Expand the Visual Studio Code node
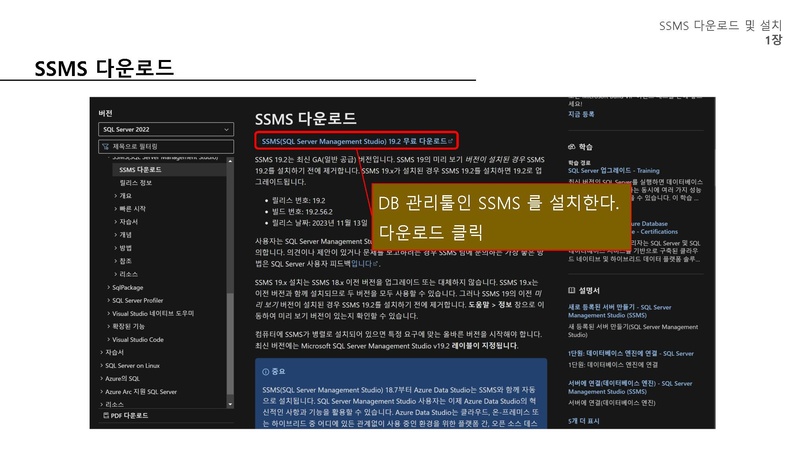 tap(109, 339)
